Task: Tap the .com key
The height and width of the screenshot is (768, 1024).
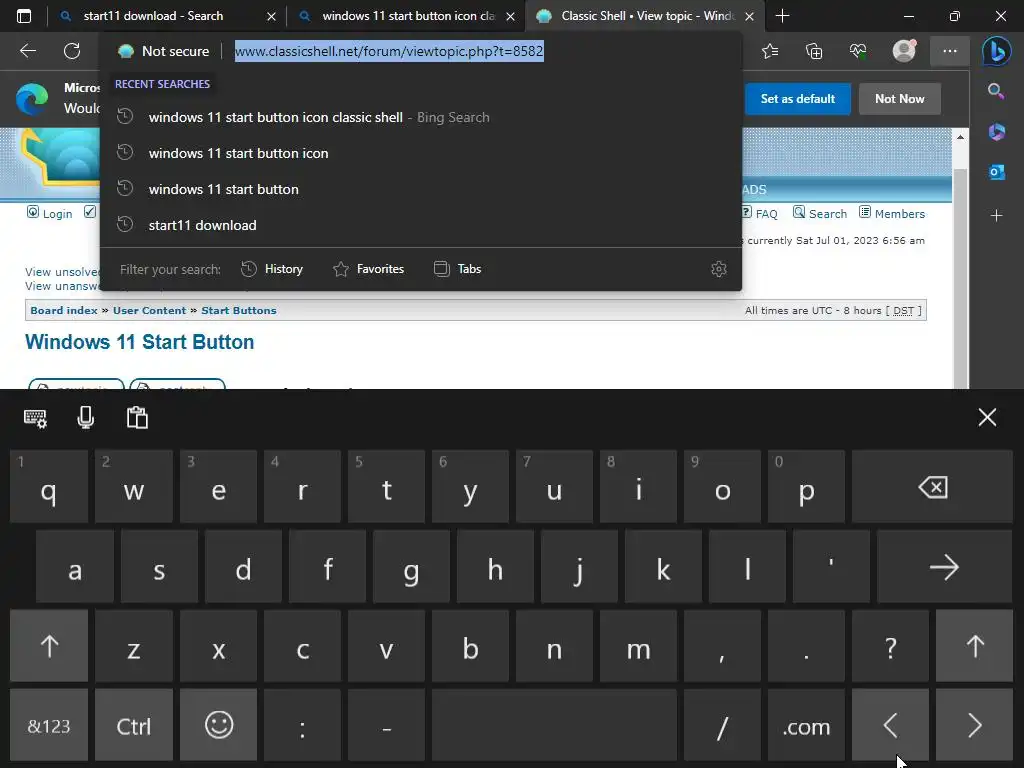Action: (x=806, y=725)
